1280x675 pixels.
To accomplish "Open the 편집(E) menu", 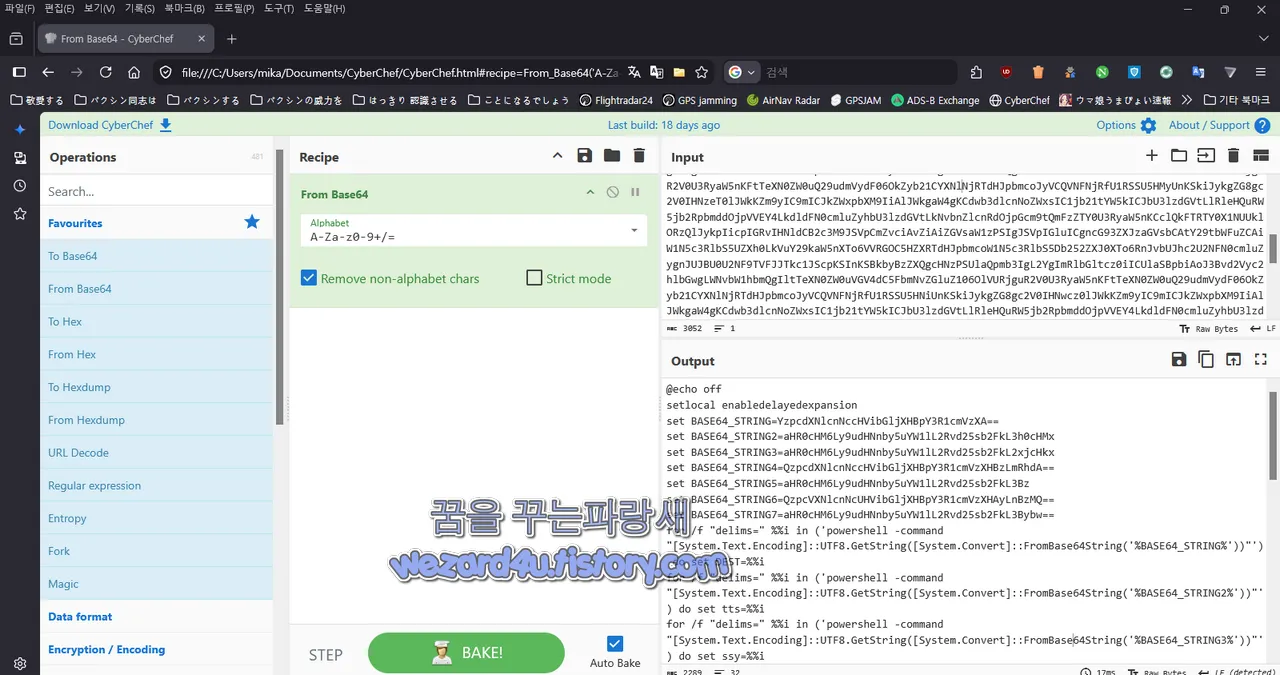I will click(x=59, y=8).
